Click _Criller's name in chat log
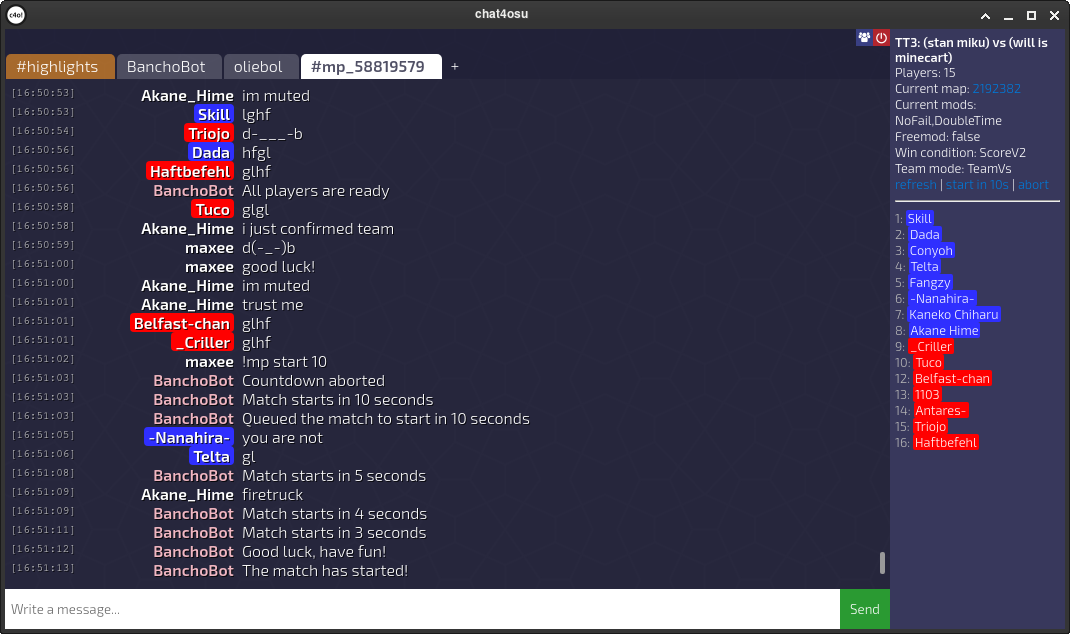Viewport: 1070px width, 634px height. (x=203, y=343)
